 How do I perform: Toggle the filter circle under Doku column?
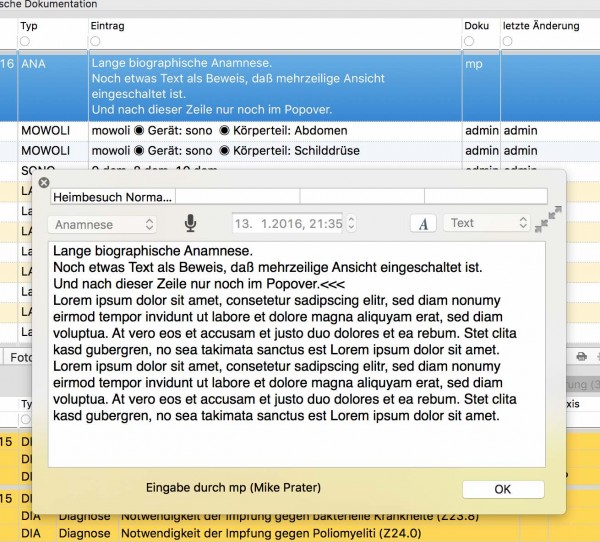[x=469, y=41]
